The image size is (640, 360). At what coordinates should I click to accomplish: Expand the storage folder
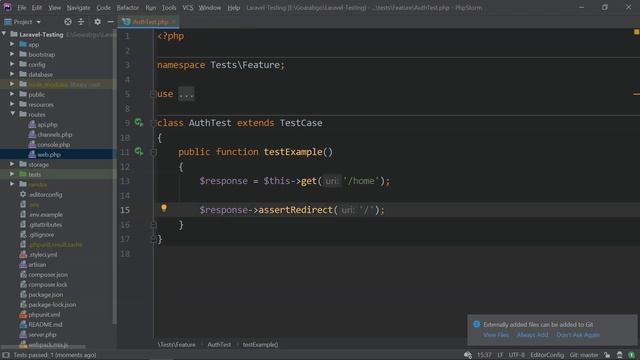coord(12,164)
